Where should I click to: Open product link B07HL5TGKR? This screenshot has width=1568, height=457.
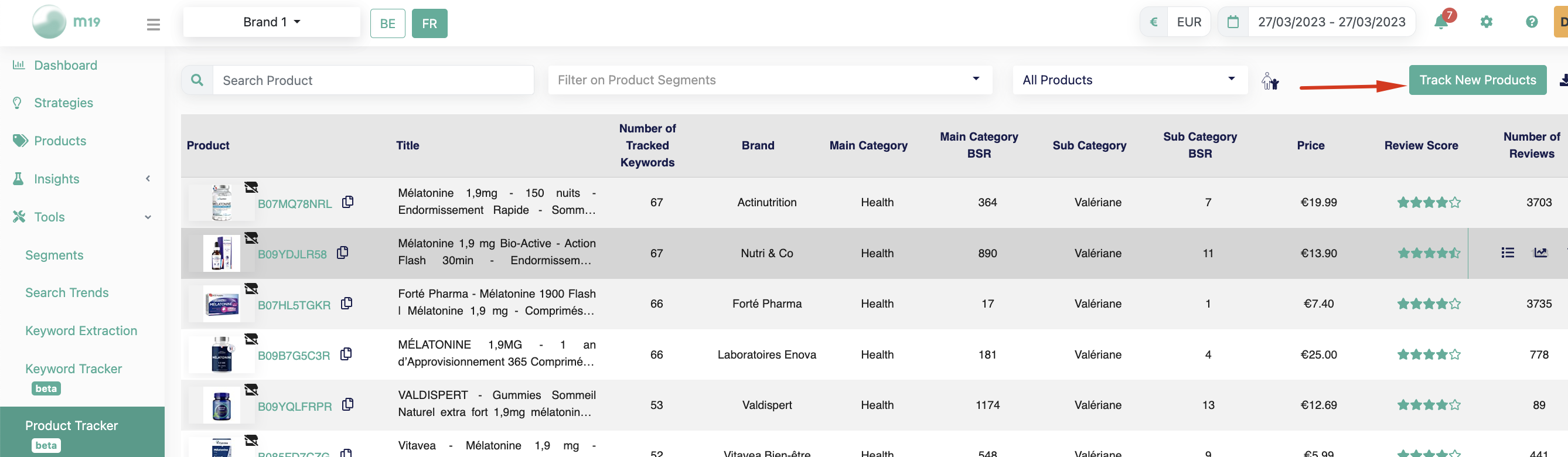coord(294,305)
